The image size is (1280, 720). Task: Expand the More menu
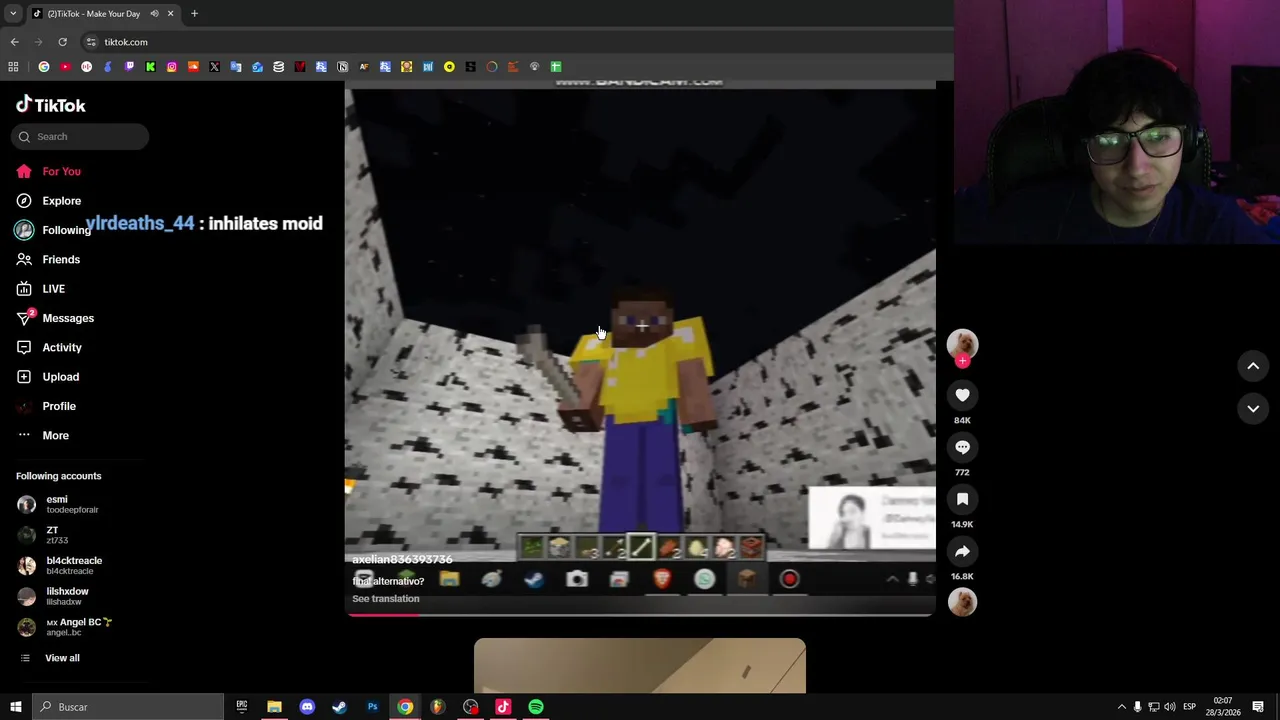(43, 435)
